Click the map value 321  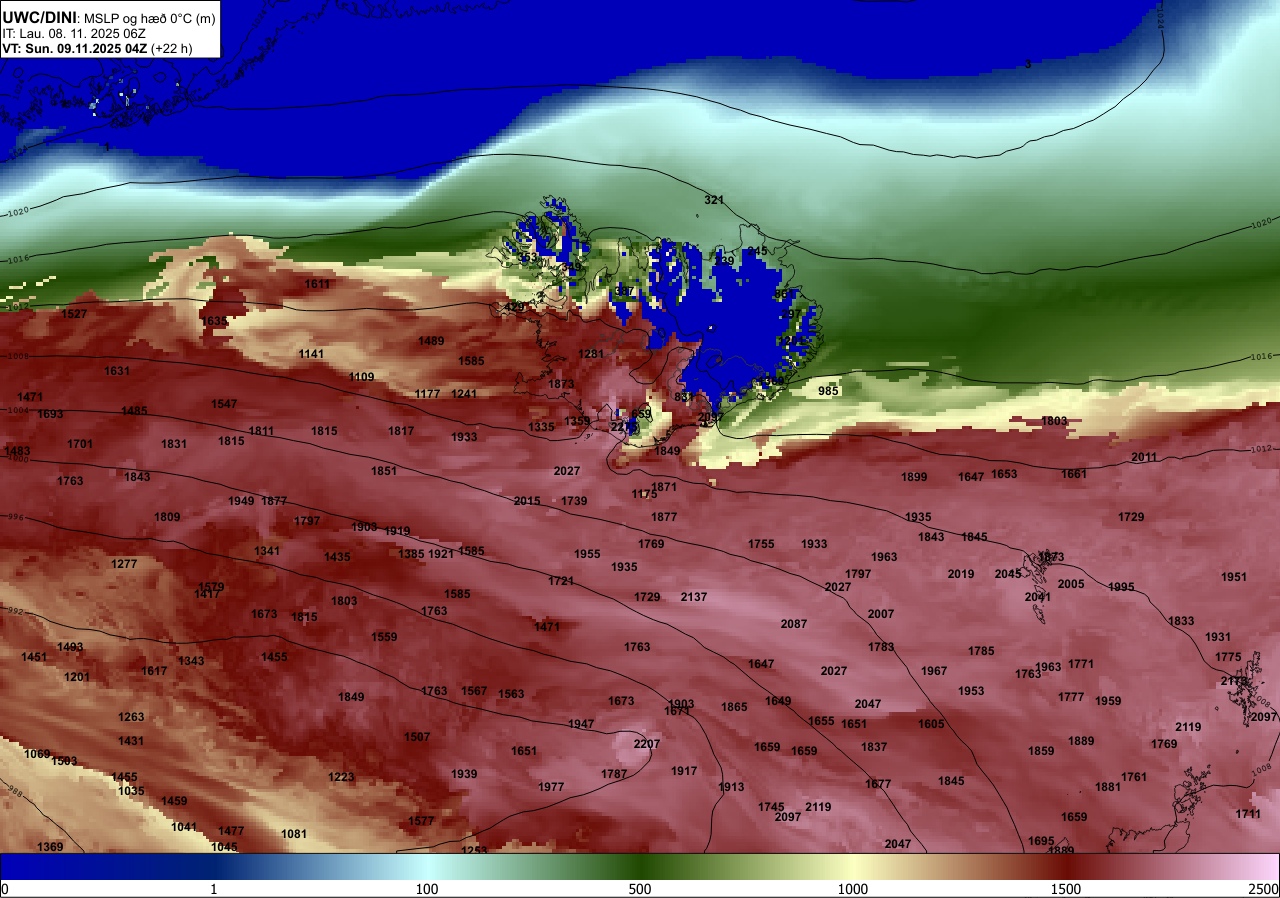[x=714, y=200]
